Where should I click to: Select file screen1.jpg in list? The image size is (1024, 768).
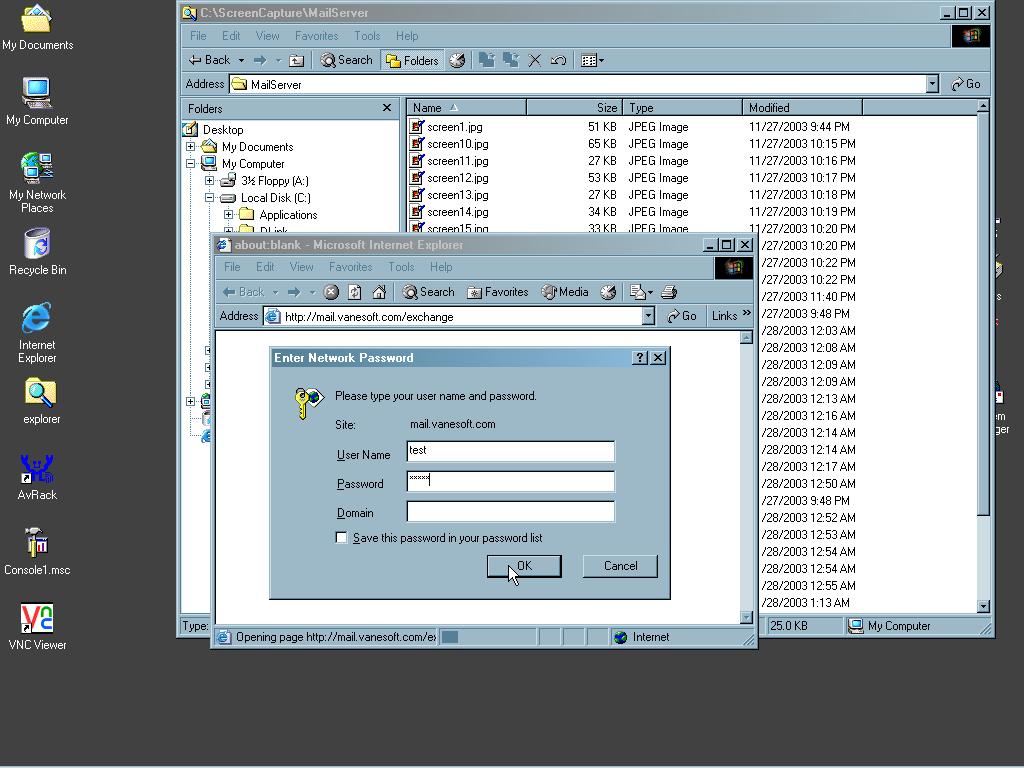[455, 127]
